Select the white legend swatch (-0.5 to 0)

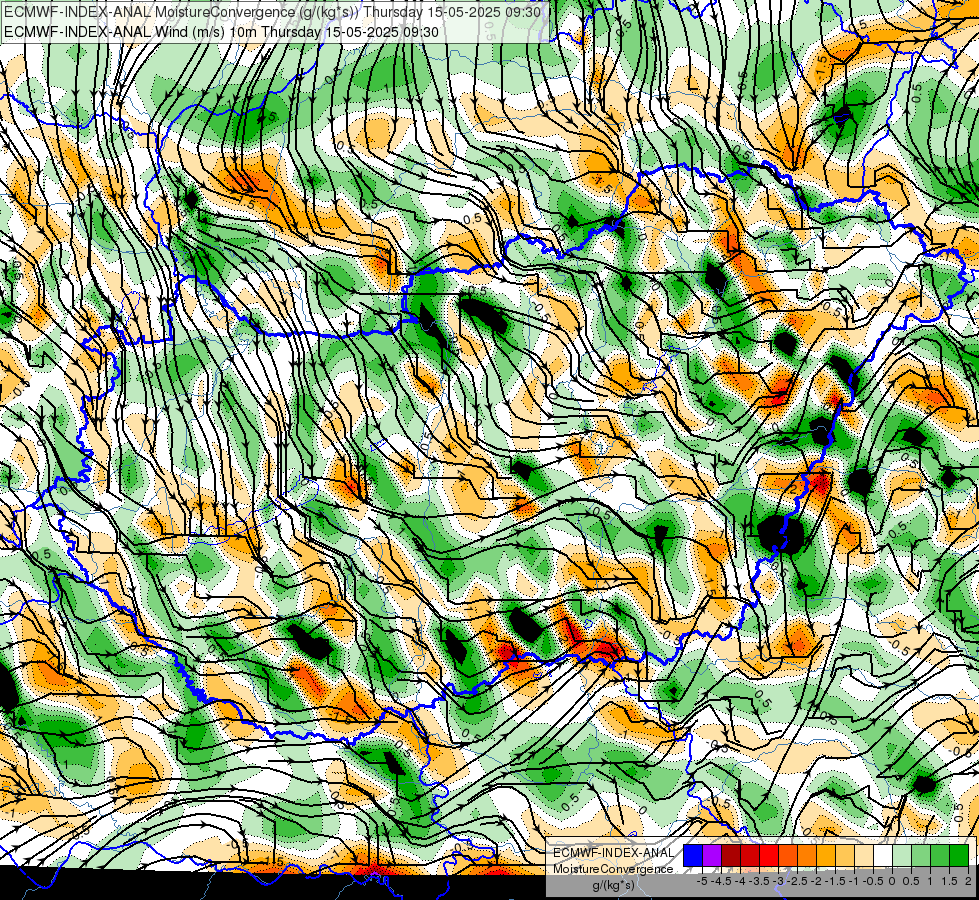pos(883,855)
